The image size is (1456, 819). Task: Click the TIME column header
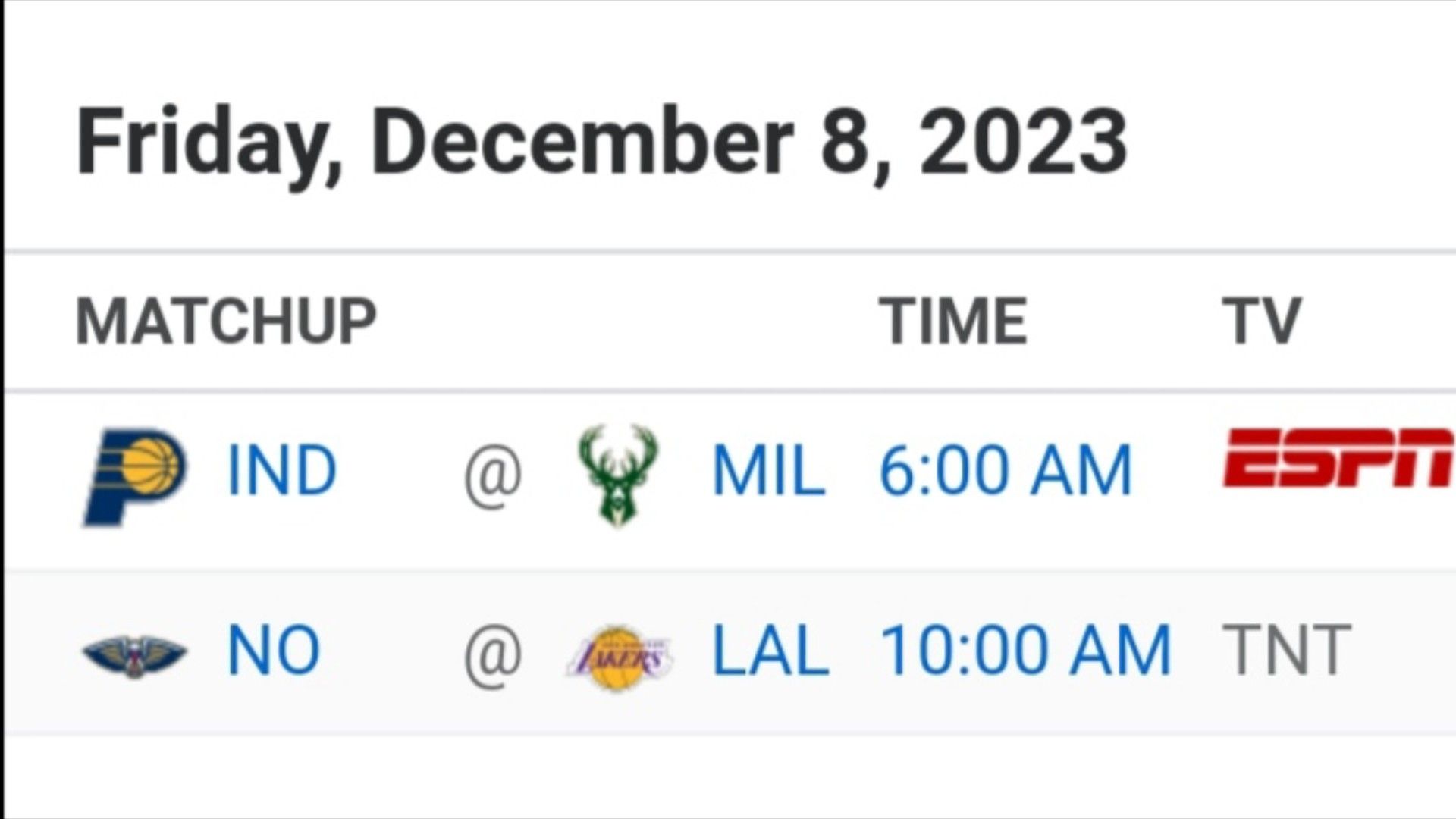(x=953, y=321)
